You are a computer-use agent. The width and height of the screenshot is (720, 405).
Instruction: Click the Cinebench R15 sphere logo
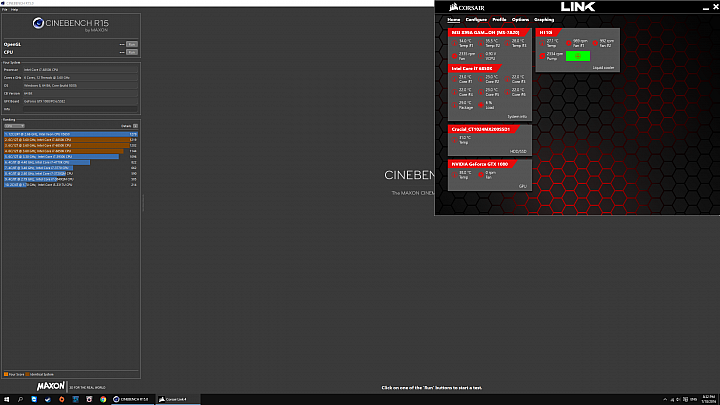(x=38, y=23)
